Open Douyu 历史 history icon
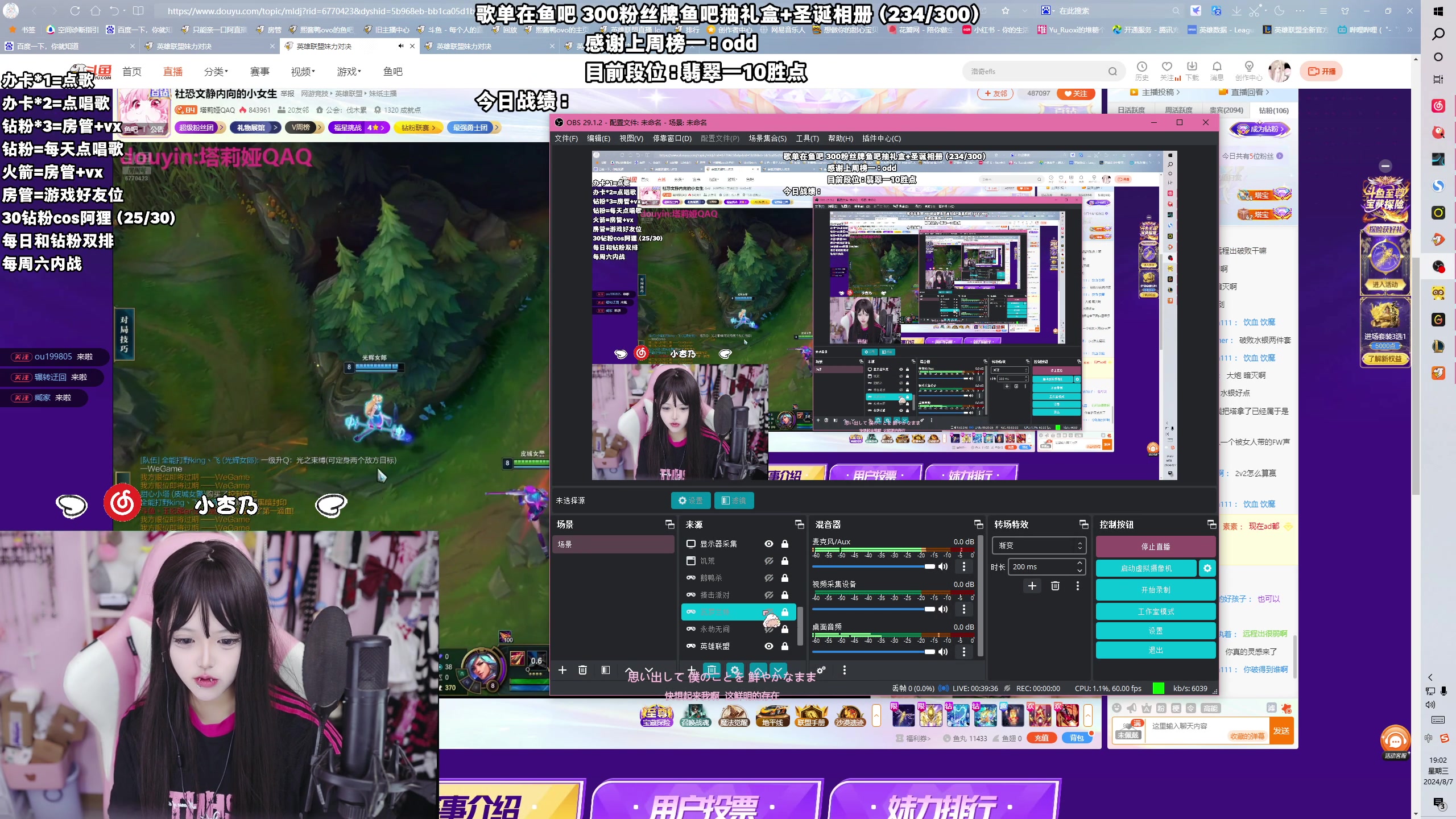The width and height of the screenshot is (1456, 819). click(1141, 71)
